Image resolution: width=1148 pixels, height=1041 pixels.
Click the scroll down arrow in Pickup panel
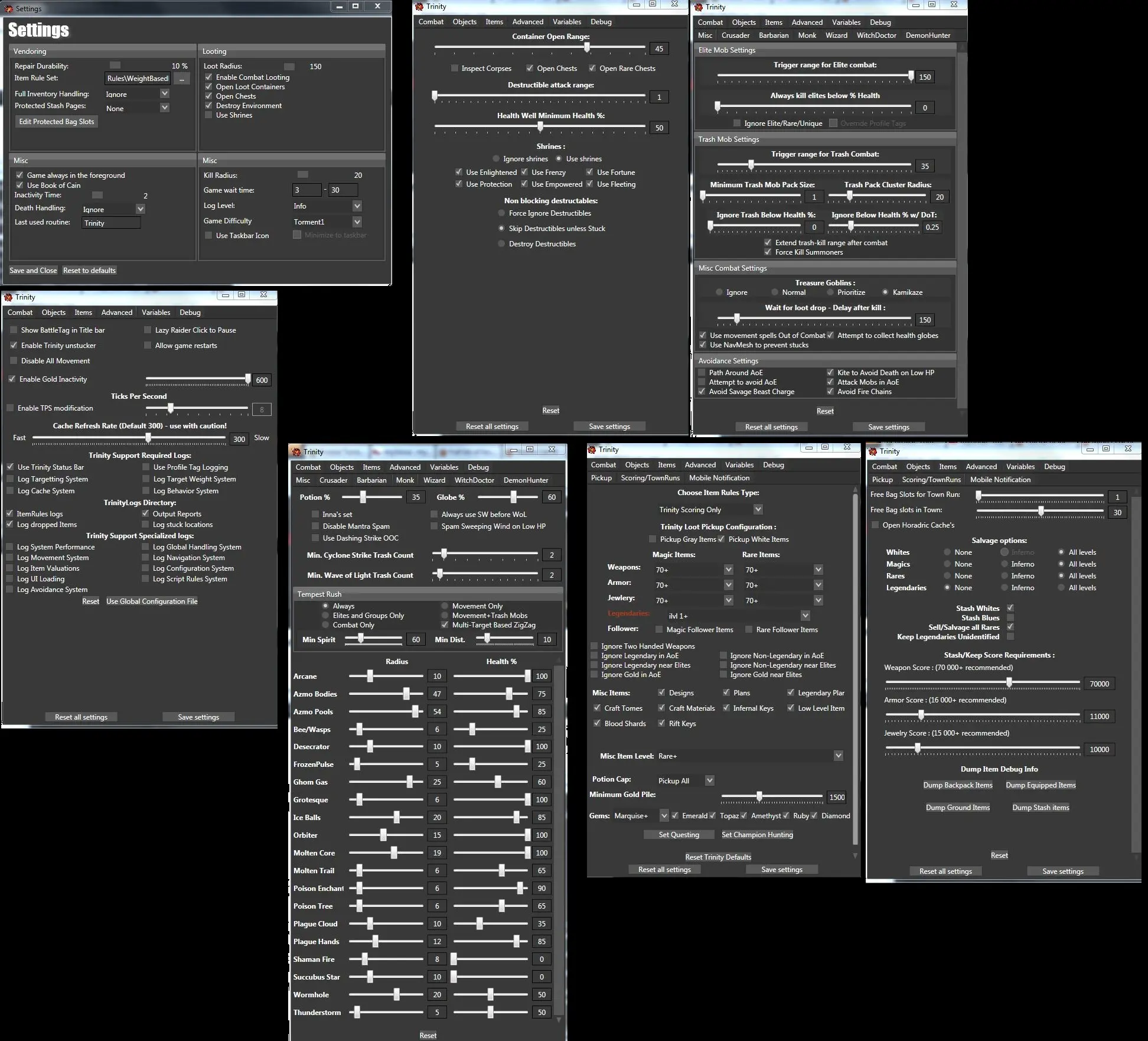[x=855, y=855]
